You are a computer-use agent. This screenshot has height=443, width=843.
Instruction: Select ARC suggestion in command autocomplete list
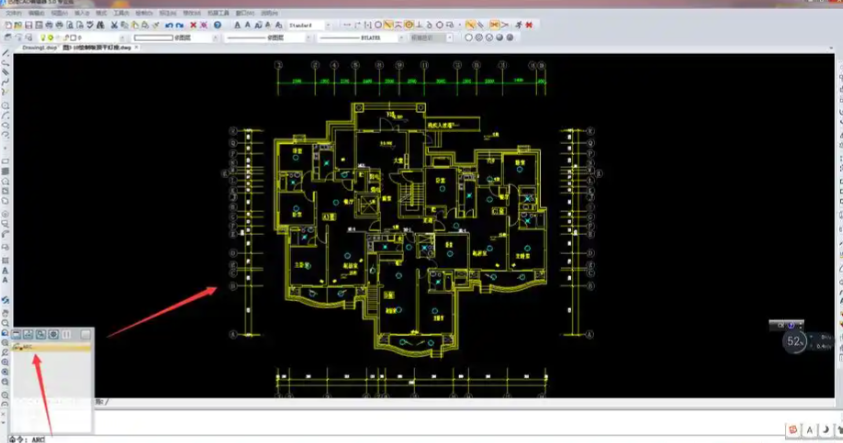(x=51, y=347)
